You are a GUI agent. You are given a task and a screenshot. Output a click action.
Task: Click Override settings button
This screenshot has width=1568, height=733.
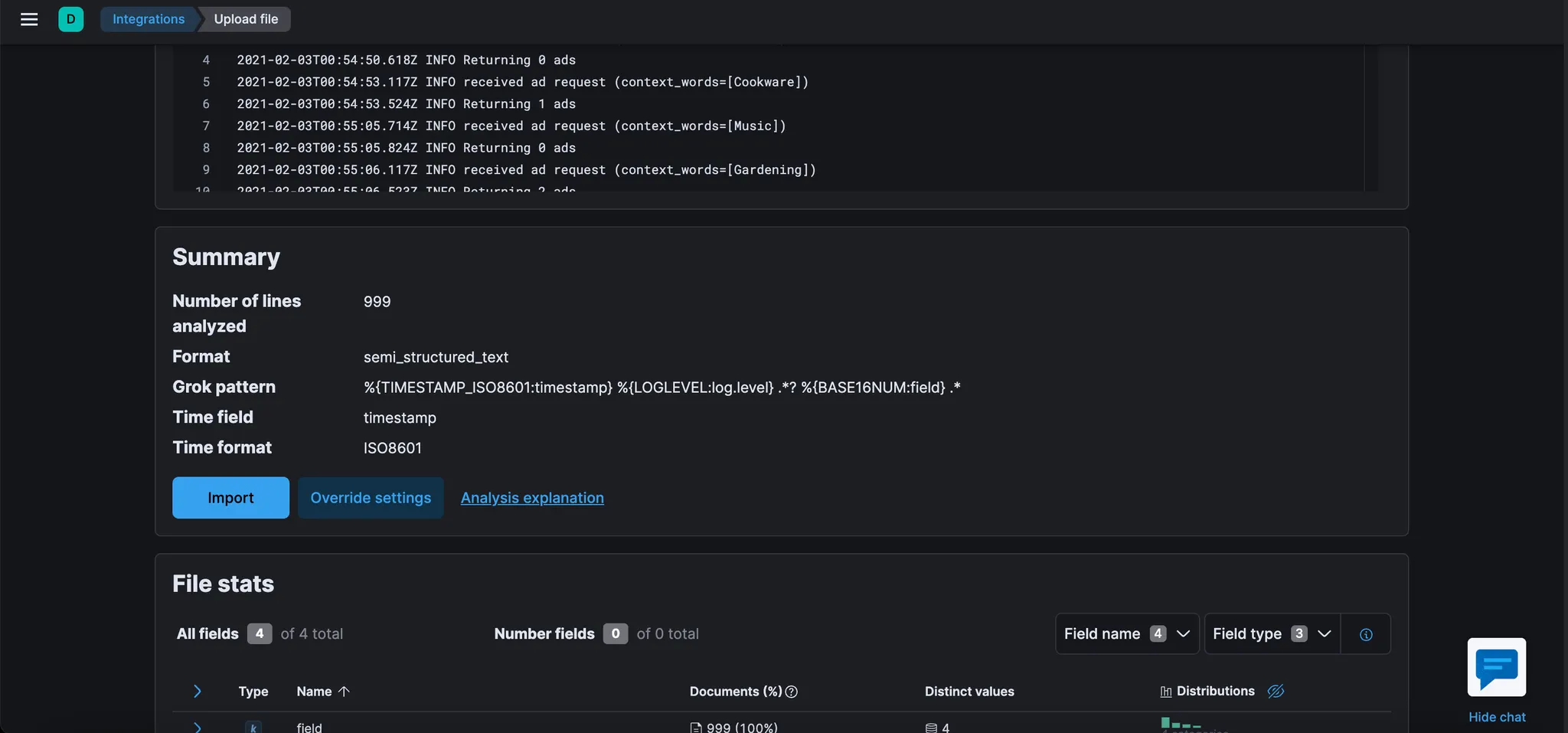371,498
